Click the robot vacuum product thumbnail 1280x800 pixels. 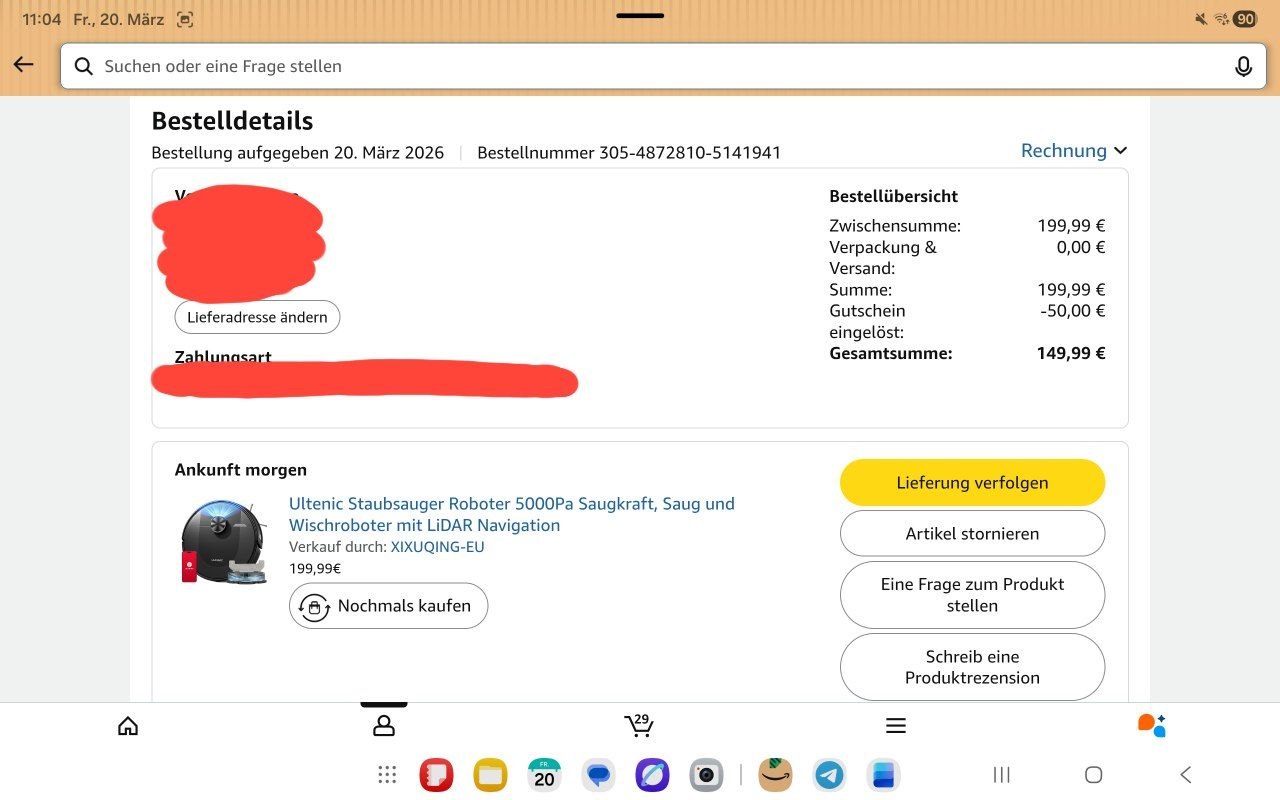[x=224, y=541]
